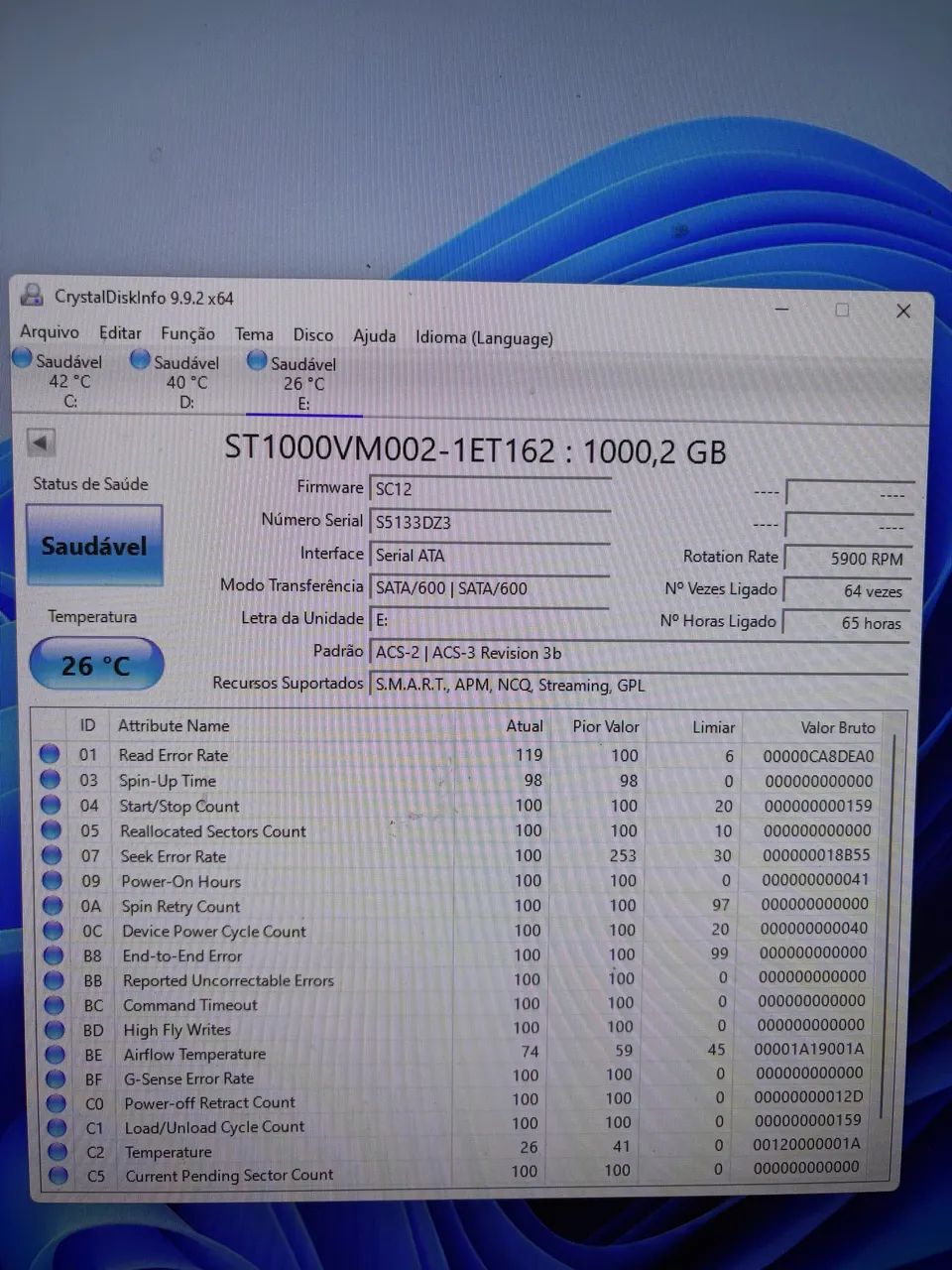Open the Disco menu
Screen dimensions: 952x1270
pyautogui.click(x=313, y=335)
